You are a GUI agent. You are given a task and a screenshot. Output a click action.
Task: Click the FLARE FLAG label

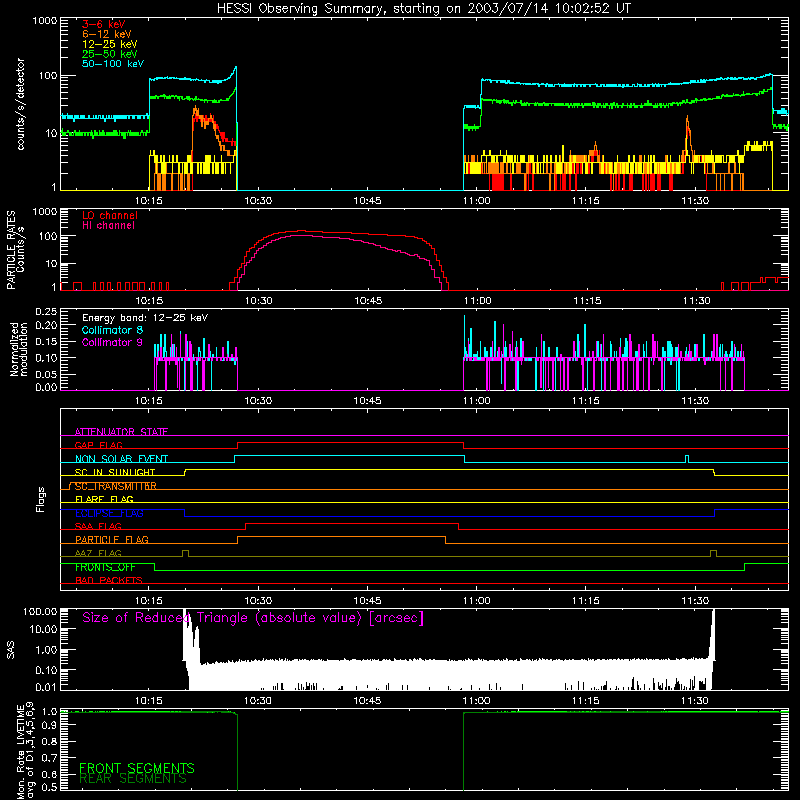click(x=104, y=499)
